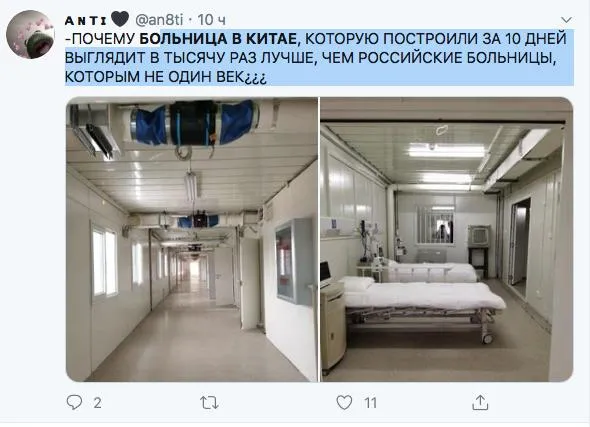Image resolution: width=590 pixels, height=427 pixels.
Task: Click the reply speech bubble icon
Action: coord(74,402)
